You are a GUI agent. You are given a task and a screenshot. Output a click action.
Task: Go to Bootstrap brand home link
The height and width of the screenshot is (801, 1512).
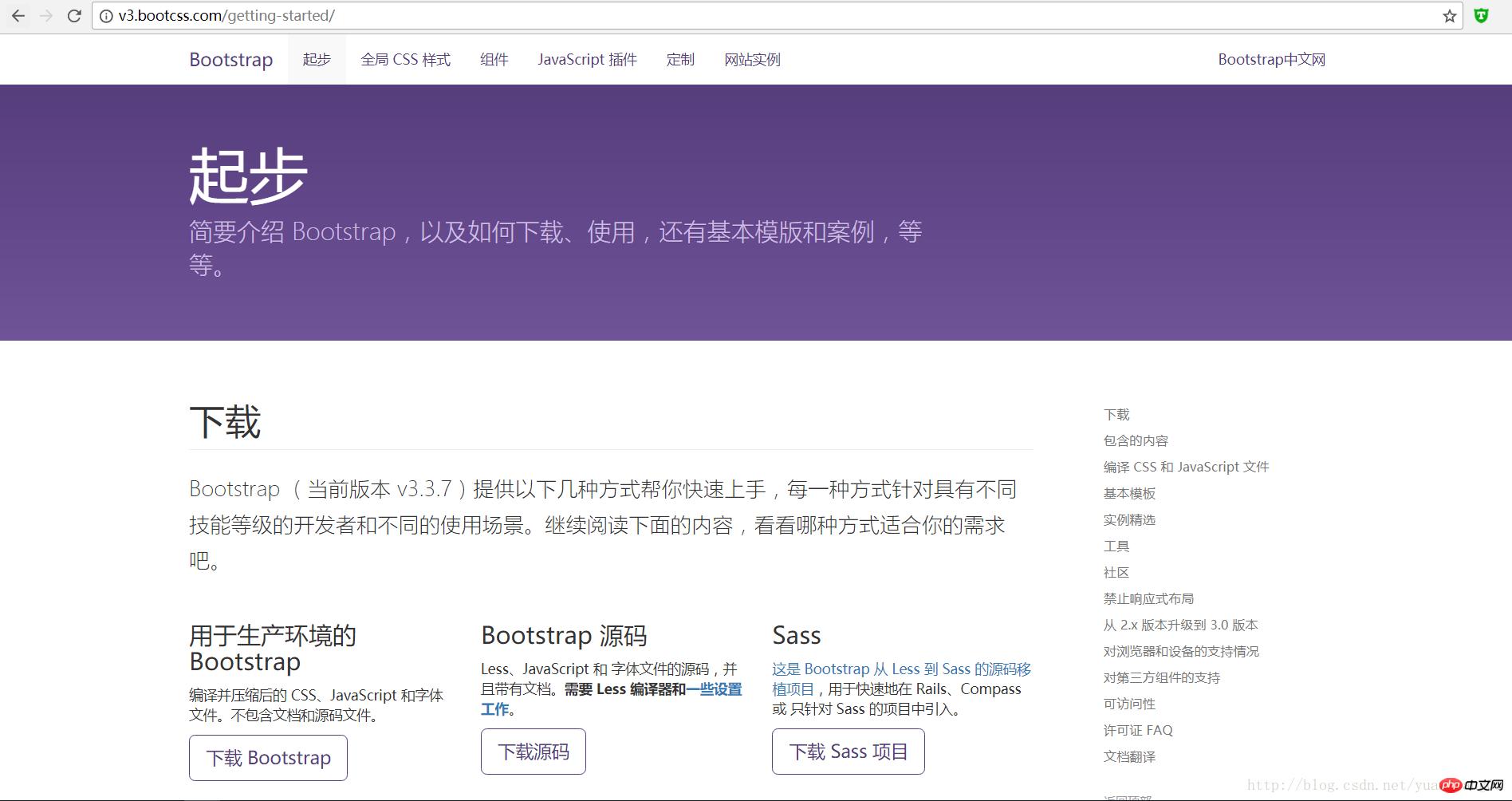(230, 60)
